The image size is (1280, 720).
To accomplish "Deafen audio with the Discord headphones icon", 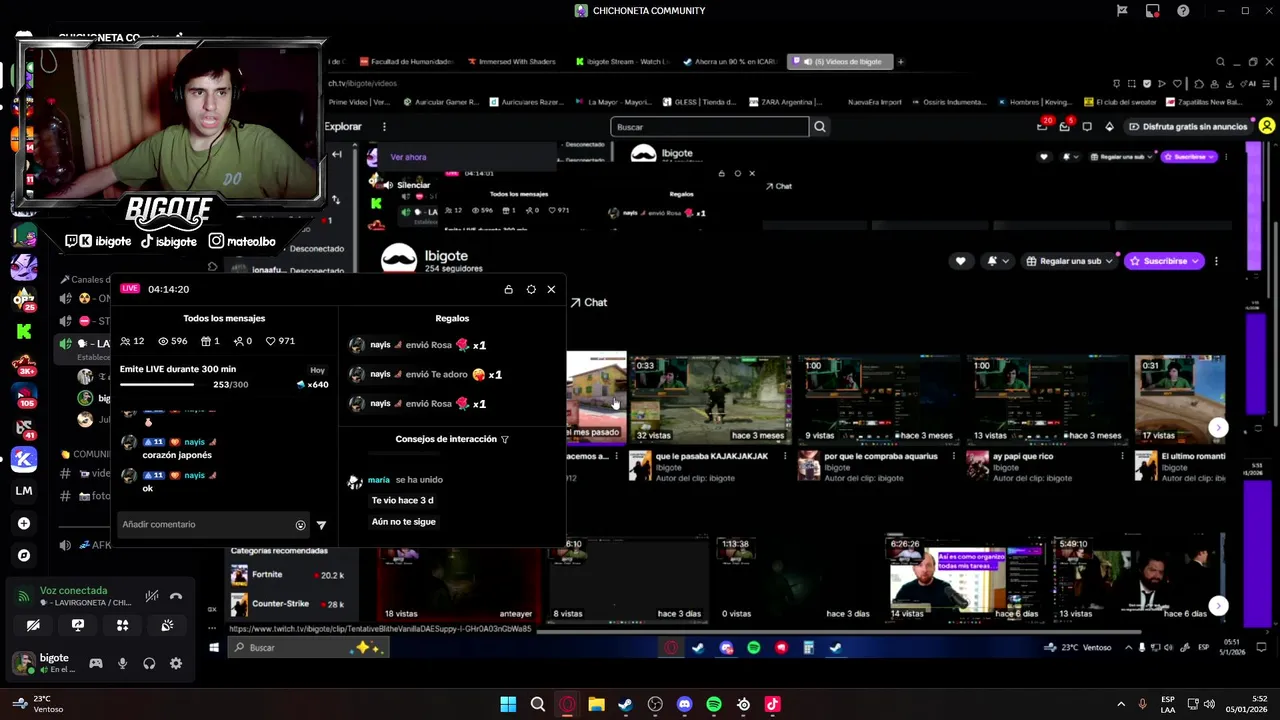I will pyautogui.click(x=149, y=663).
